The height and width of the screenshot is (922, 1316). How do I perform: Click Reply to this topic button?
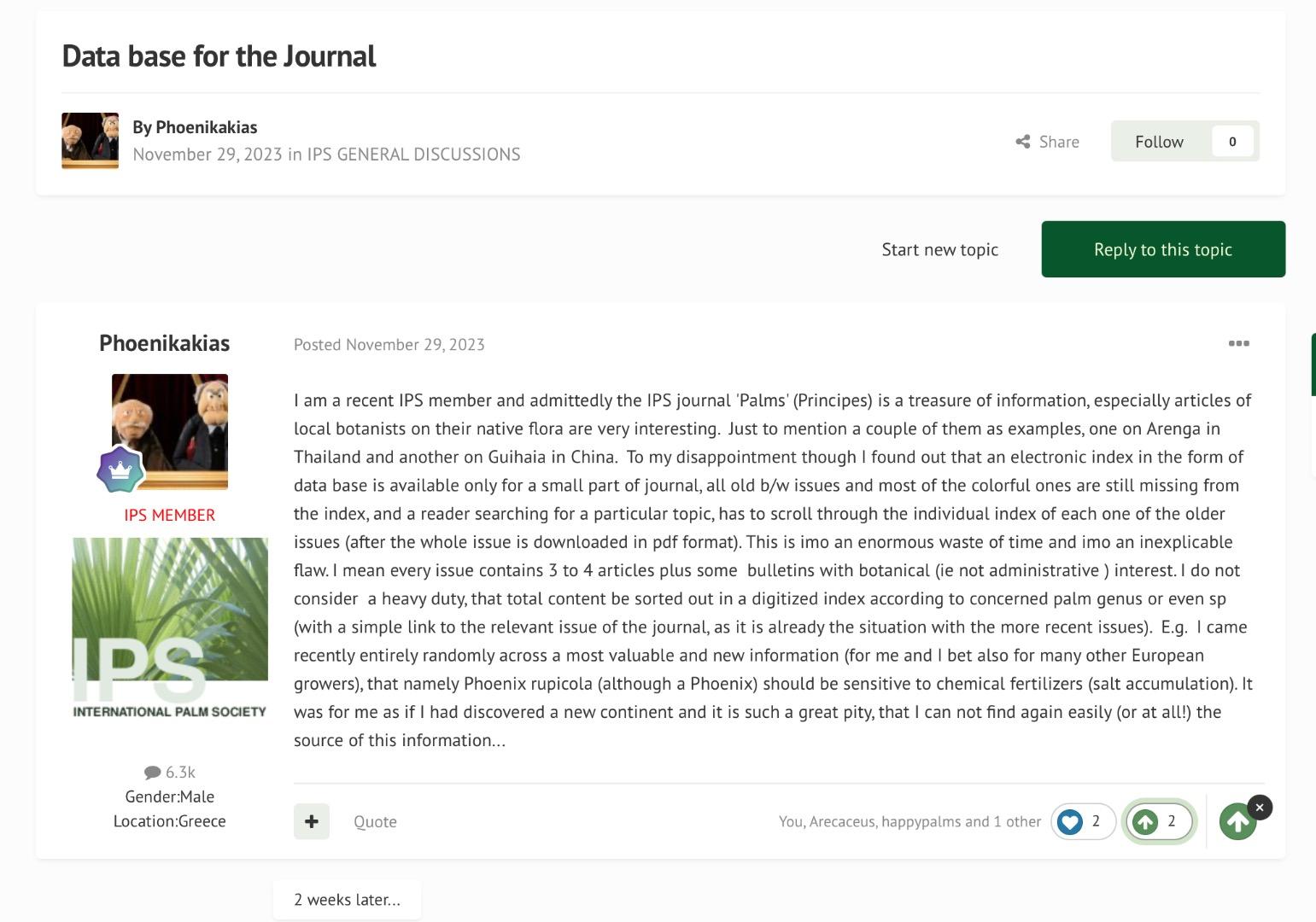(1162, 249)
